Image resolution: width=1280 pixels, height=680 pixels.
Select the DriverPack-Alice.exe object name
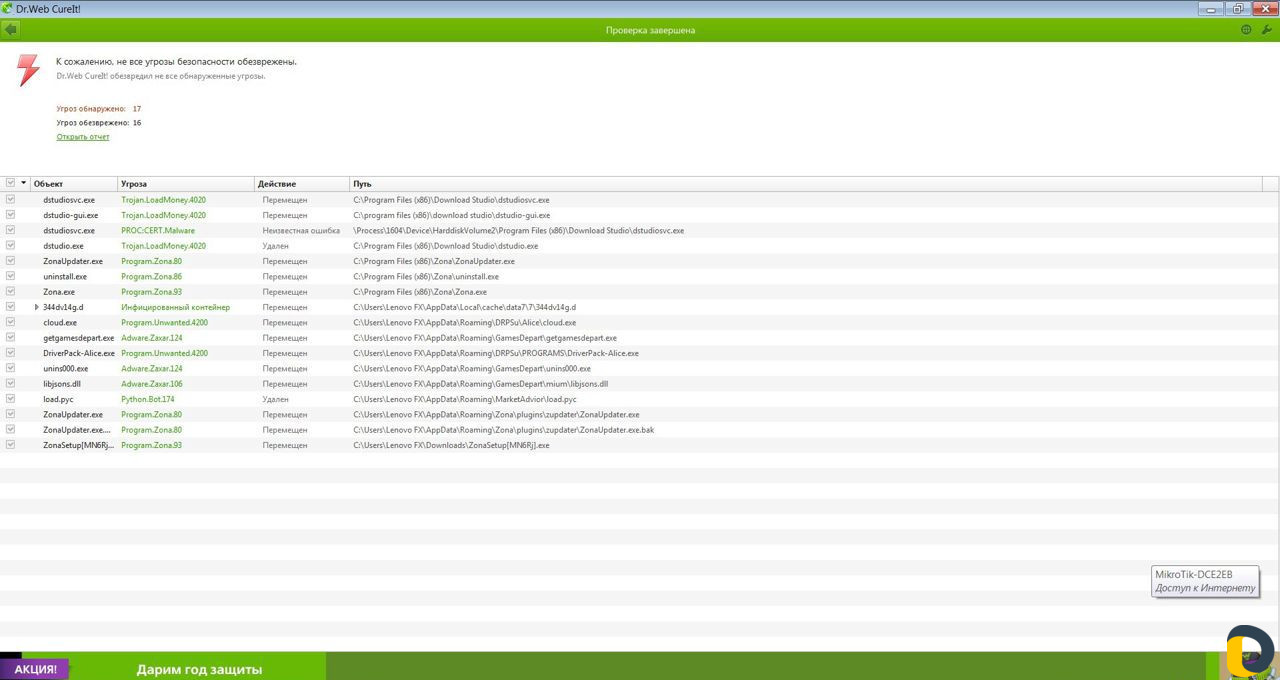(x=79, y=353)
